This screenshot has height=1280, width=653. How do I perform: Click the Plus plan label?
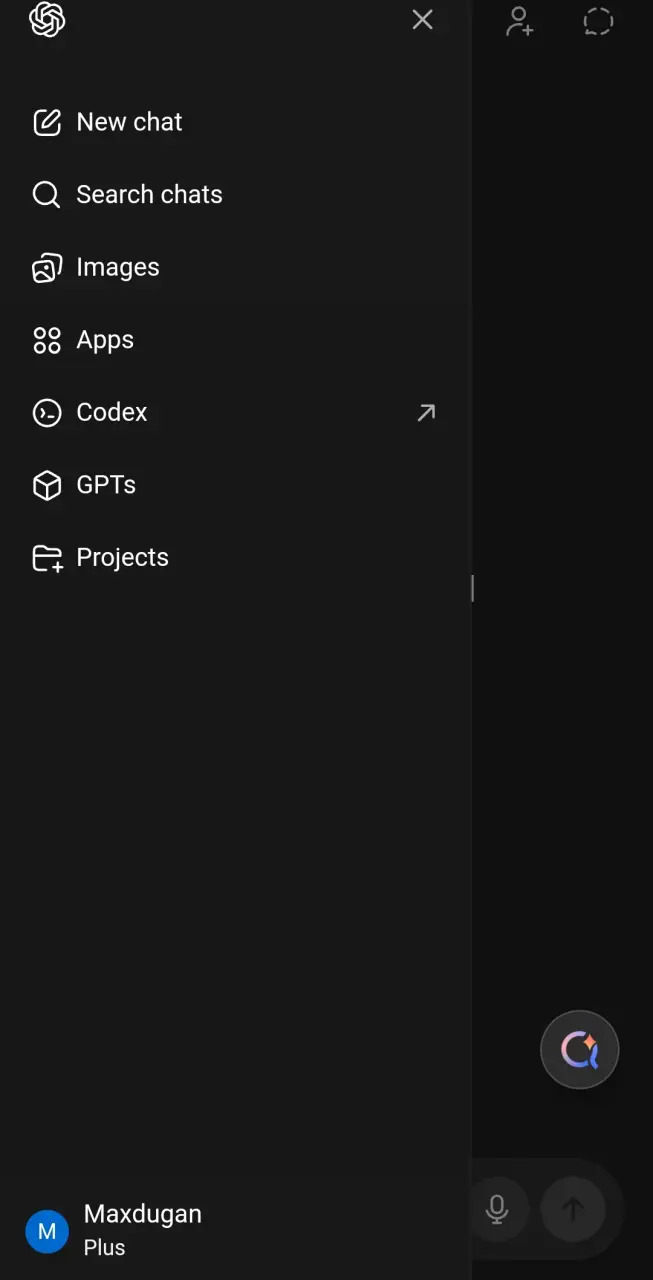pyautogui.click(x=104, y=1248)
